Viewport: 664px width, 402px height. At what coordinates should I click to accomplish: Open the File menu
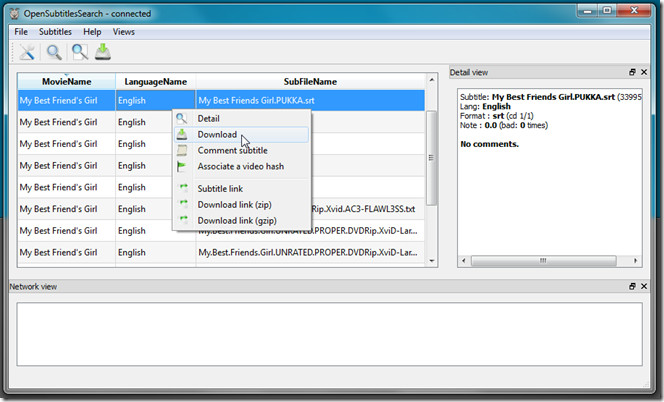[x=21, y=32]
